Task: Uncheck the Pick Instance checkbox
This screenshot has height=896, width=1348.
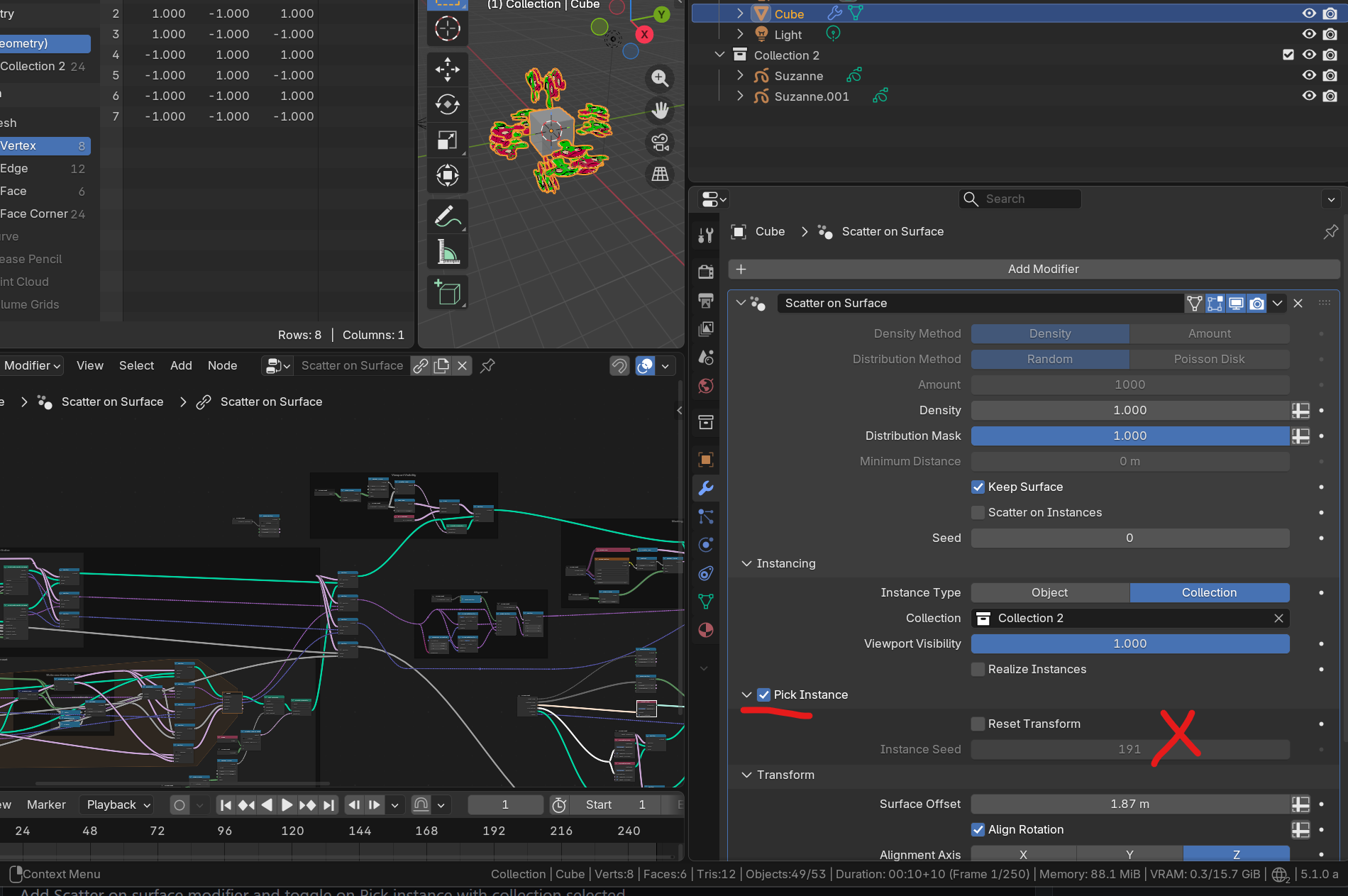Action: pyautogui.click(x=763, y=695)
